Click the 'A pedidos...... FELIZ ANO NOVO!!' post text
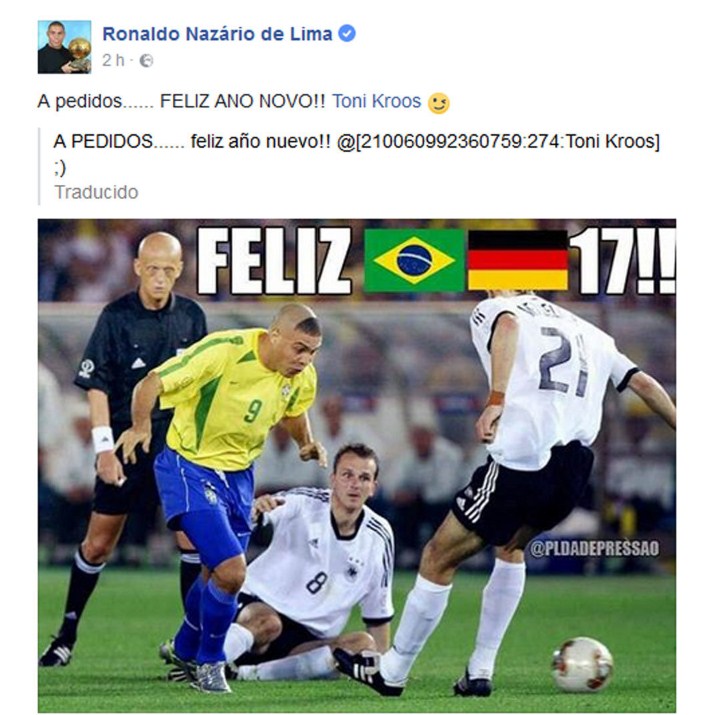 (181, 101)
